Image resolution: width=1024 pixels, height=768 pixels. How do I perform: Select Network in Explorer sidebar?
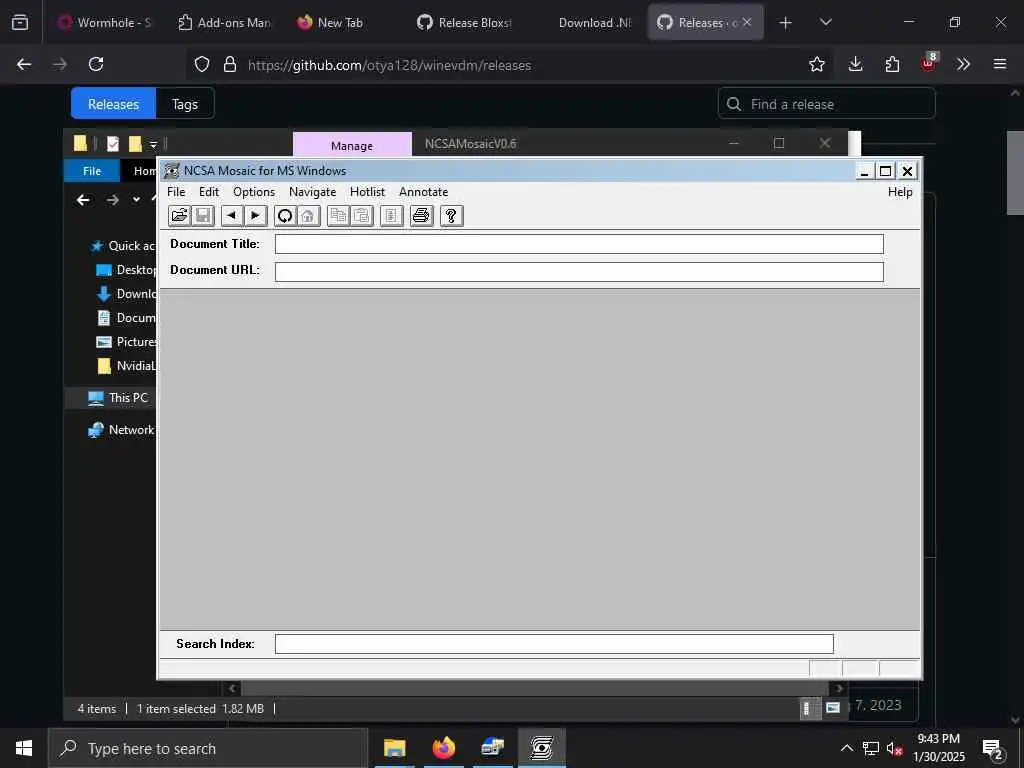(x=121, y=430)
